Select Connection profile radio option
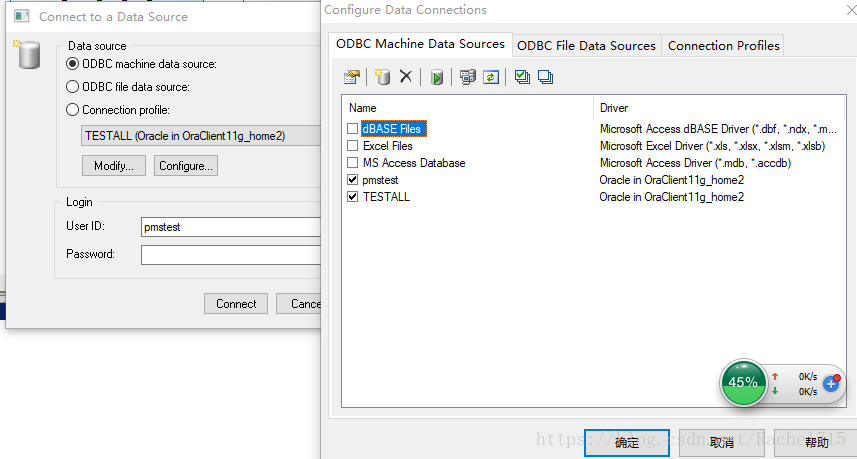This screenshot has width=857, height=459. 72,110
